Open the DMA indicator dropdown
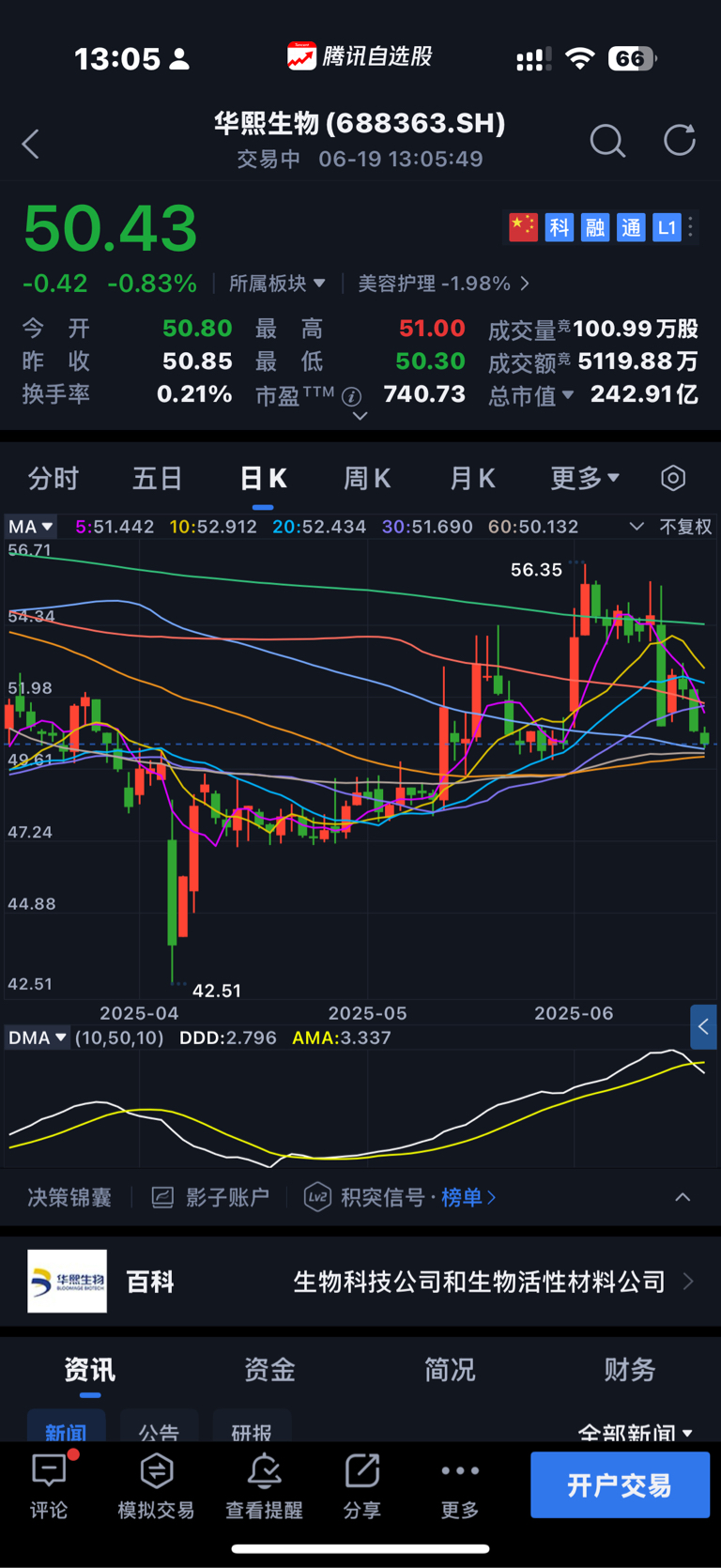Image resolution: width=721 pixels, height=1568 pixels. point(38,1038)
